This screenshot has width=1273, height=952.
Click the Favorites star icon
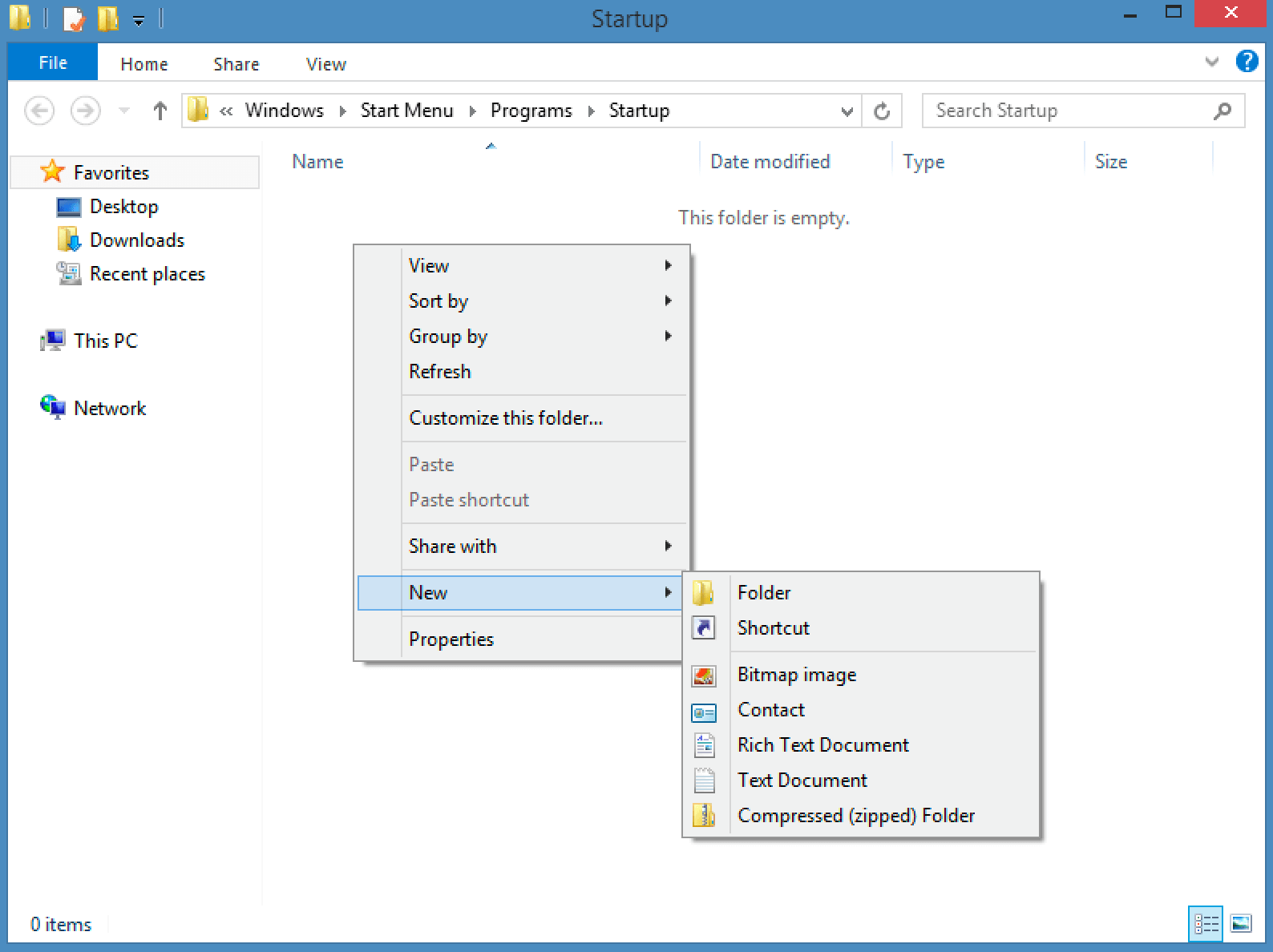point(52,171)
